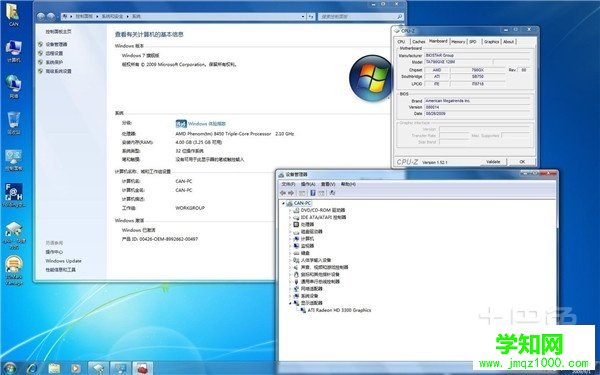Screen dimensions: 600x375
Task: Expand 系统设备 system devices node
Action: [290, 296]
